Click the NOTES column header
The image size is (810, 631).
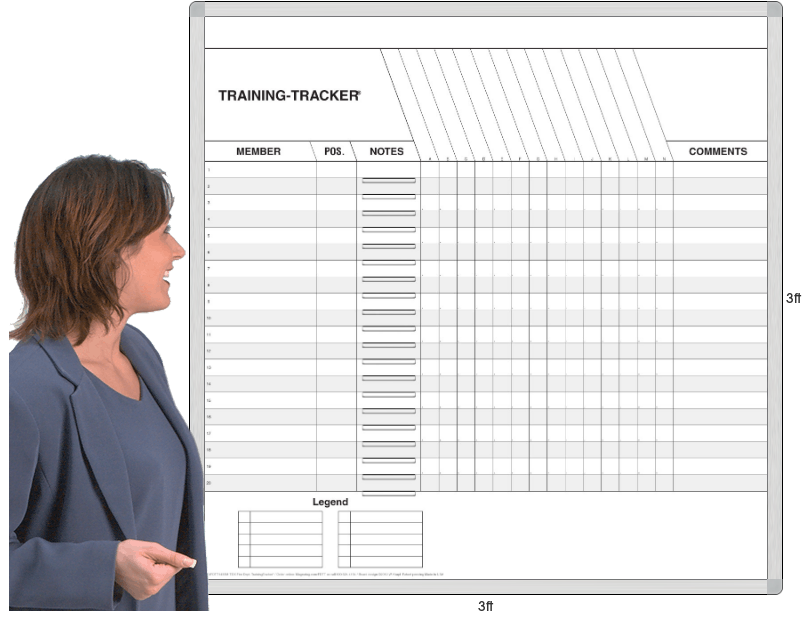pos(387,152)
